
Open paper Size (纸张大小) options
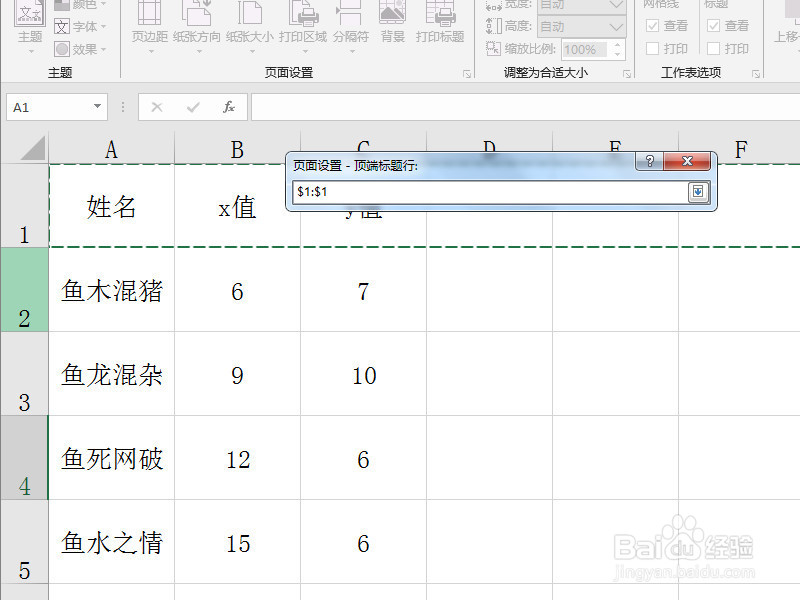point(249,27)
